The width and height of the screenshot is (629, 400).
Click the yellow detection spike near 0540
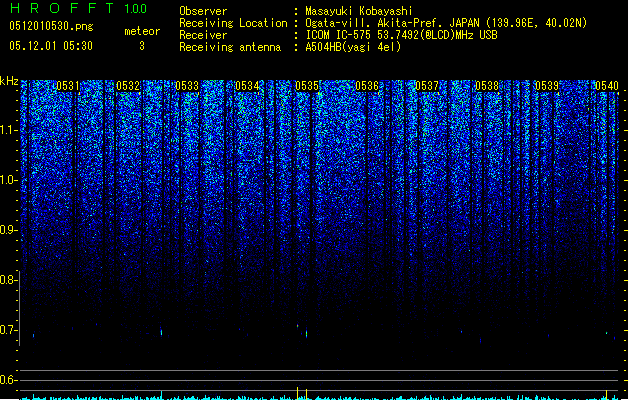pyautogui.click(x=606, y=394)
